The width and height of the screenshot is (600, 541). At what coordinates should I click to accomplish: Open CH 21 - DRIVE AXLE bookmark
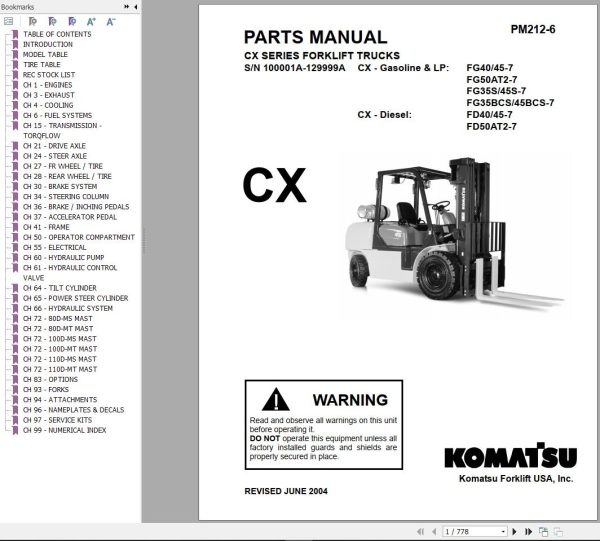(54, 146)
